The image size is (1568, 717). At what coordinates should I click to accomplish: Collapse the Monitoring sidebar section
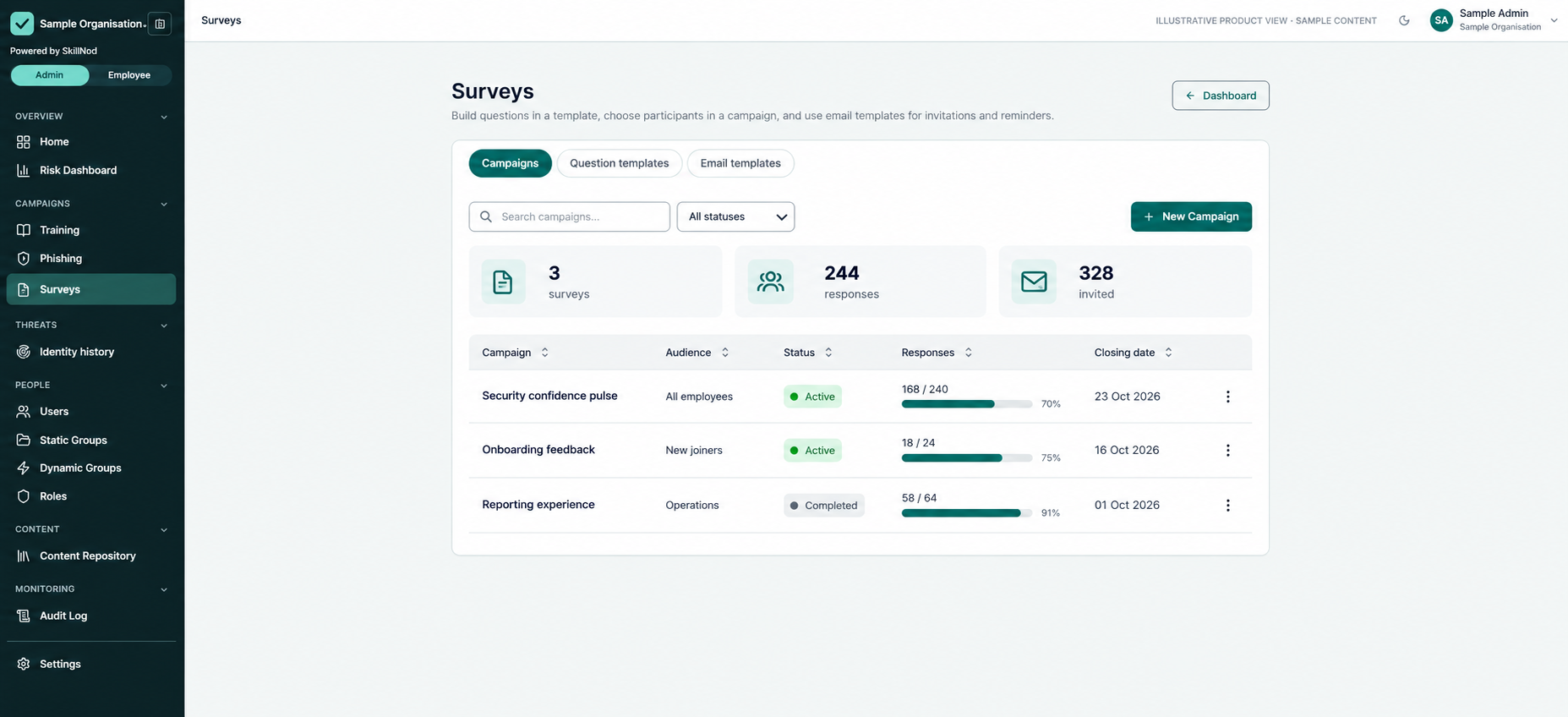pyautogui.click(x=164, y=590)
